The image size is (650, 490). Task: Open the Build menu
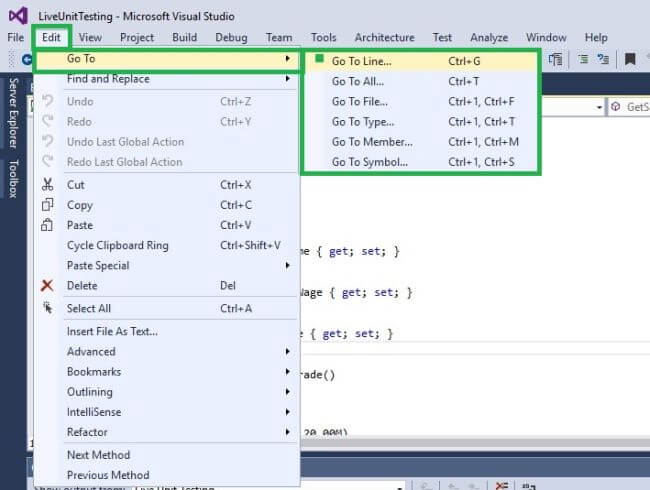pos(184,37)
